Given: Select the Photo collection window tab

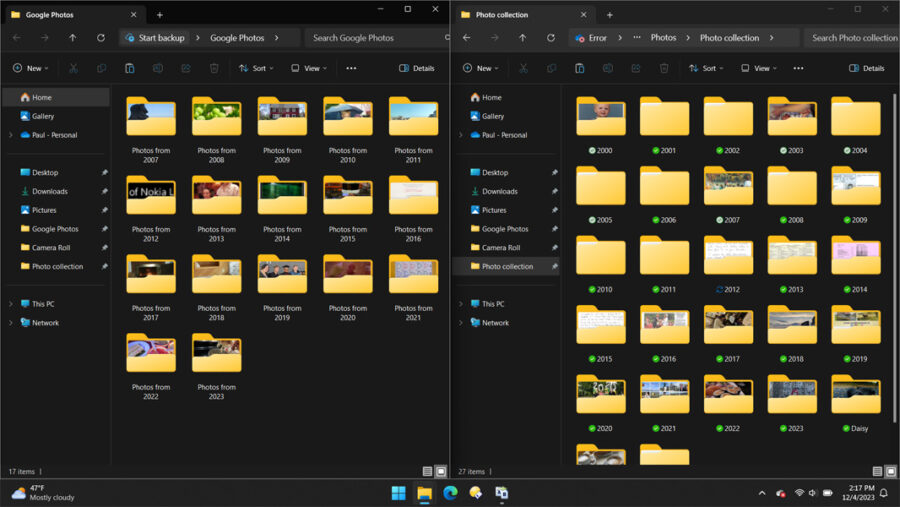Looking at the screenshot, I should (525, 15).
